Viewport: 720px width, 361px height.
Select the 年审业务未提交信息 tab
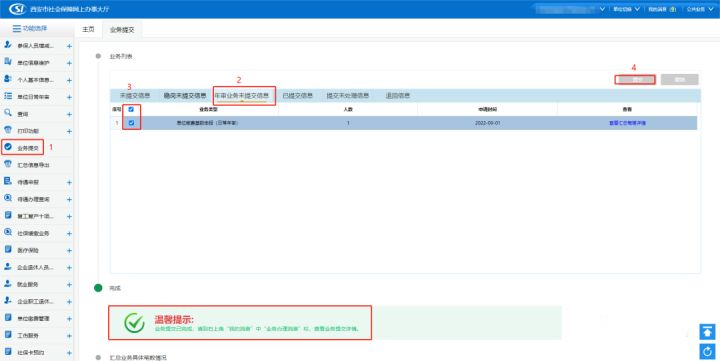click(x=242, y=96)
